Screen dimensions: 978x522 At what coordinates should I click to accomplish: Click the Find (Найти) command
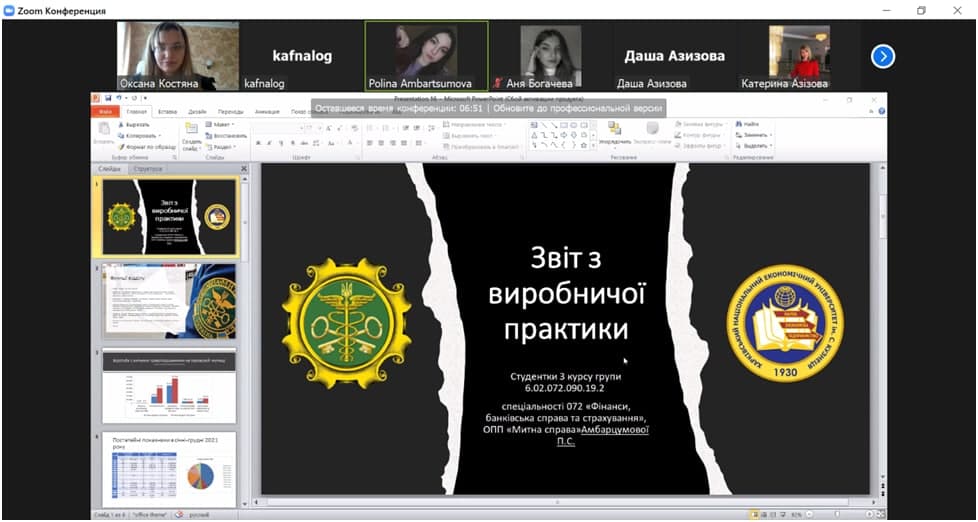(x=747, y=124)
